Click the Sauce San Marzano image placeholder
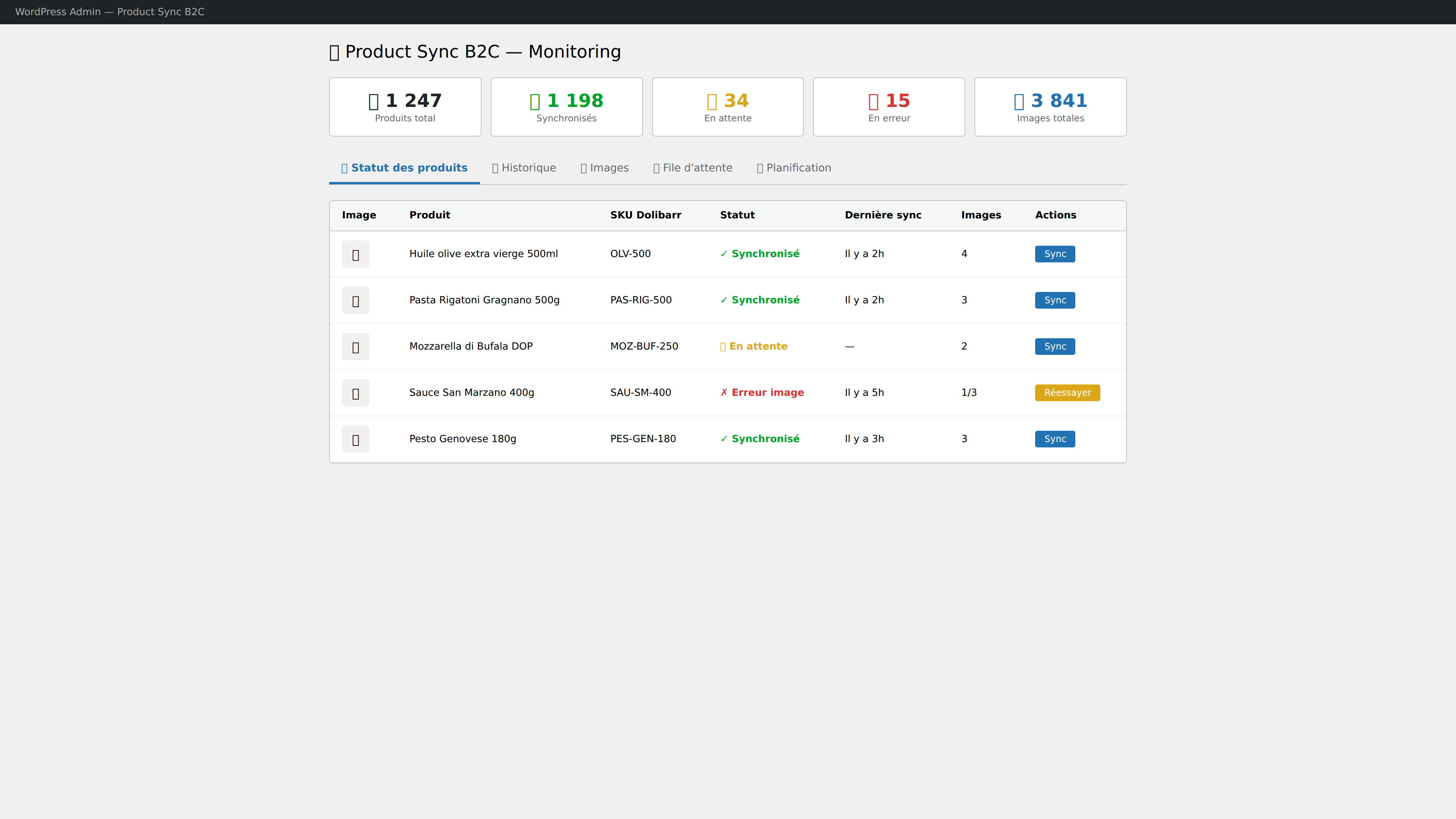This screenshot has height=819, width=1456. point(355,392)
